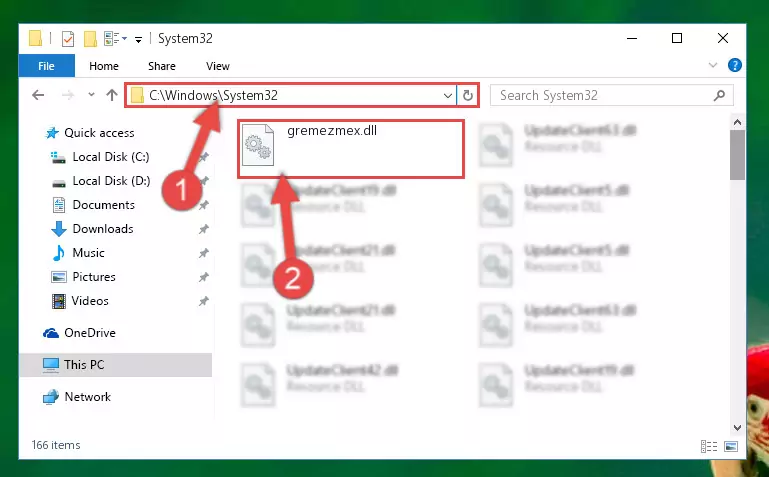Screen dimensions: 769x477
Task: Click the pin icon beside Documents
Action: (204, 205)
